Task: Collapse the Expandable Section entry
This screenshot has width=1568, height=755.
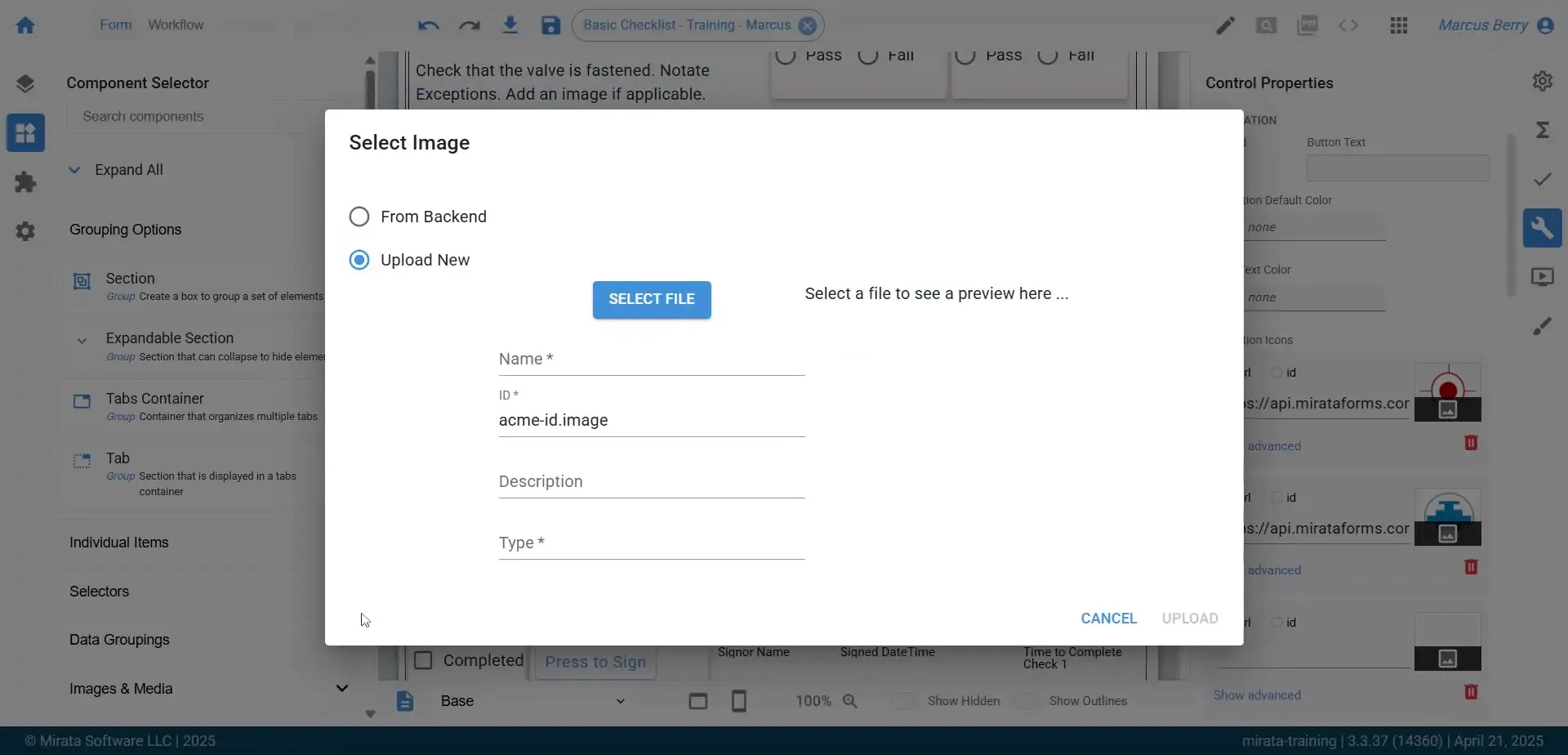Action: [82, 339]
